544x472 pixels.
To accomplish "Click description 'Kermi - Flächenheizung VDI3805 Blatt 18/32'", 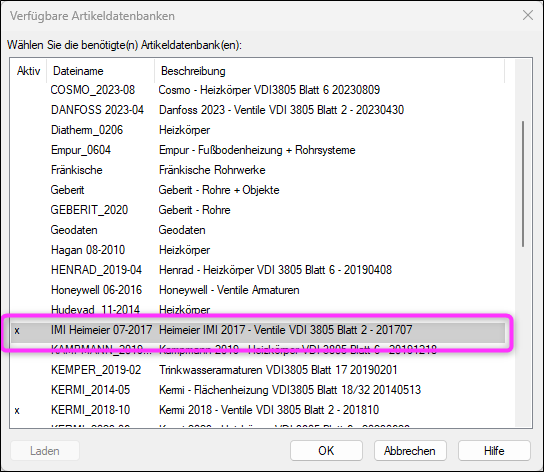I will (264, 390).
